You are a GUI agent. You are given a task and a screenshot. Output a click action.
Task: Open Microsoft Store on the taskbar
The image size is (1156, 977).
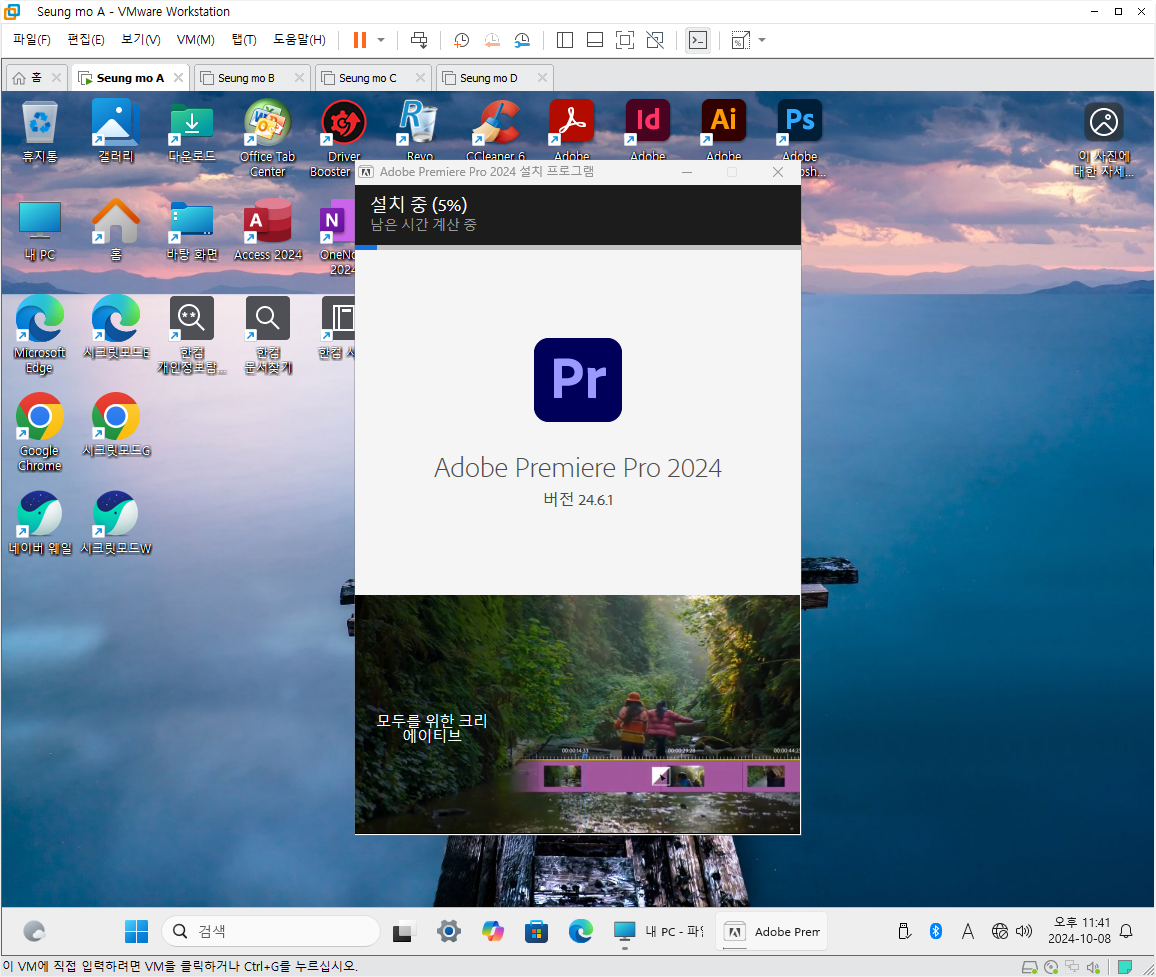click(x=537, y=931)
